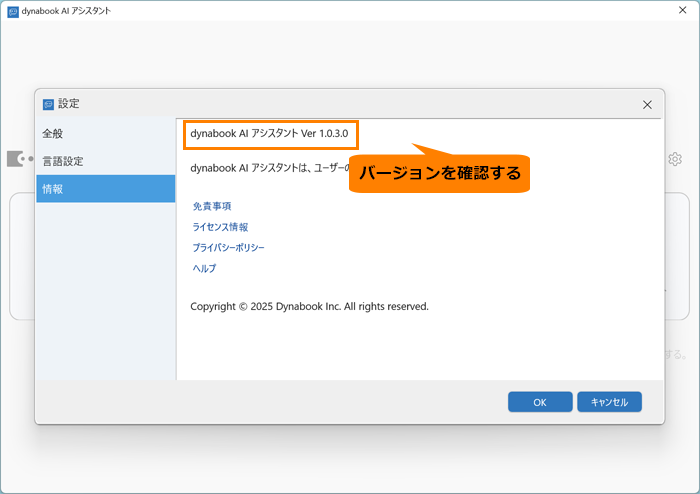
Task: Click the dynabook AI アシスタント app icon
Action: pos(13,12)
